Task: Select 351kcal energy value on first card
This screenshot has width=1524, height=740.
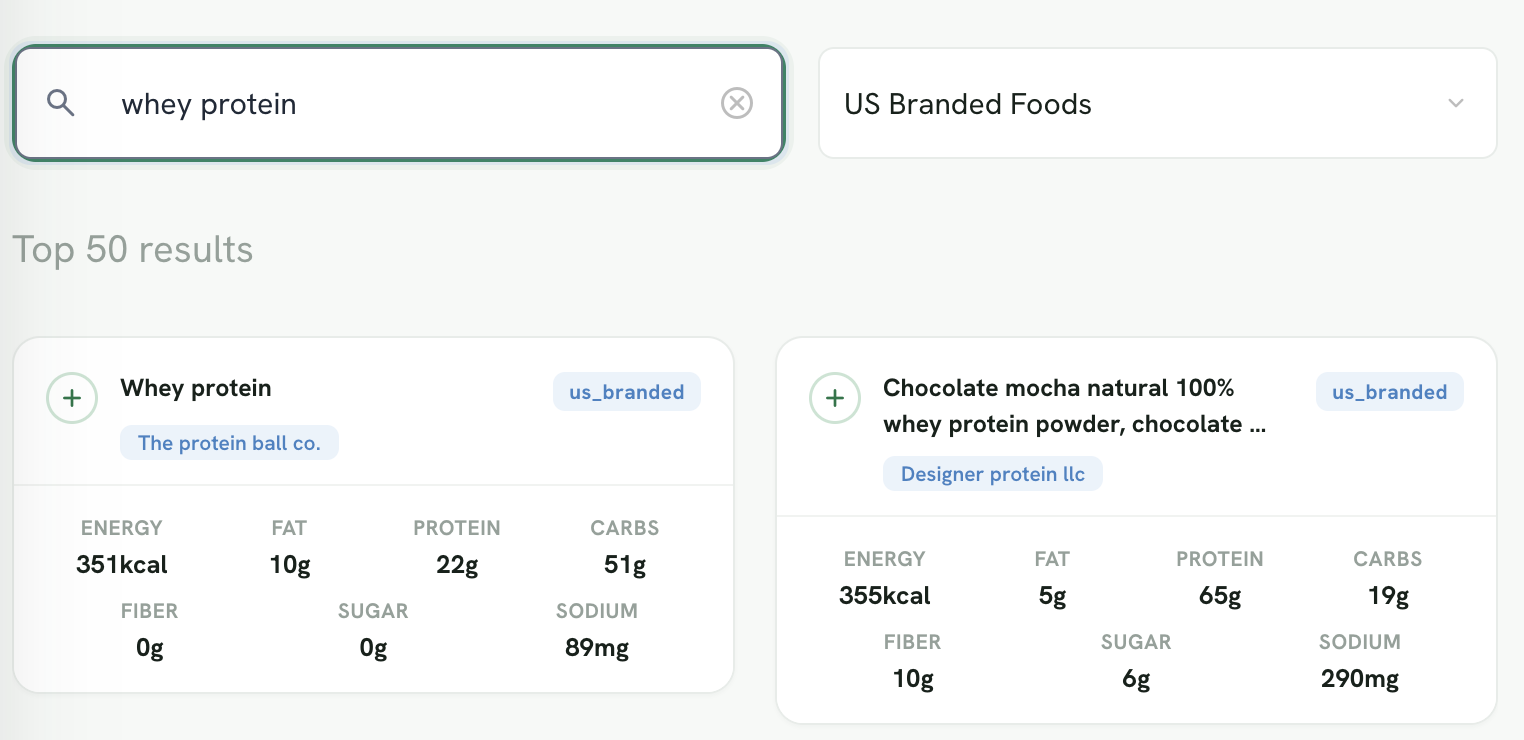Action: (122, 565)
